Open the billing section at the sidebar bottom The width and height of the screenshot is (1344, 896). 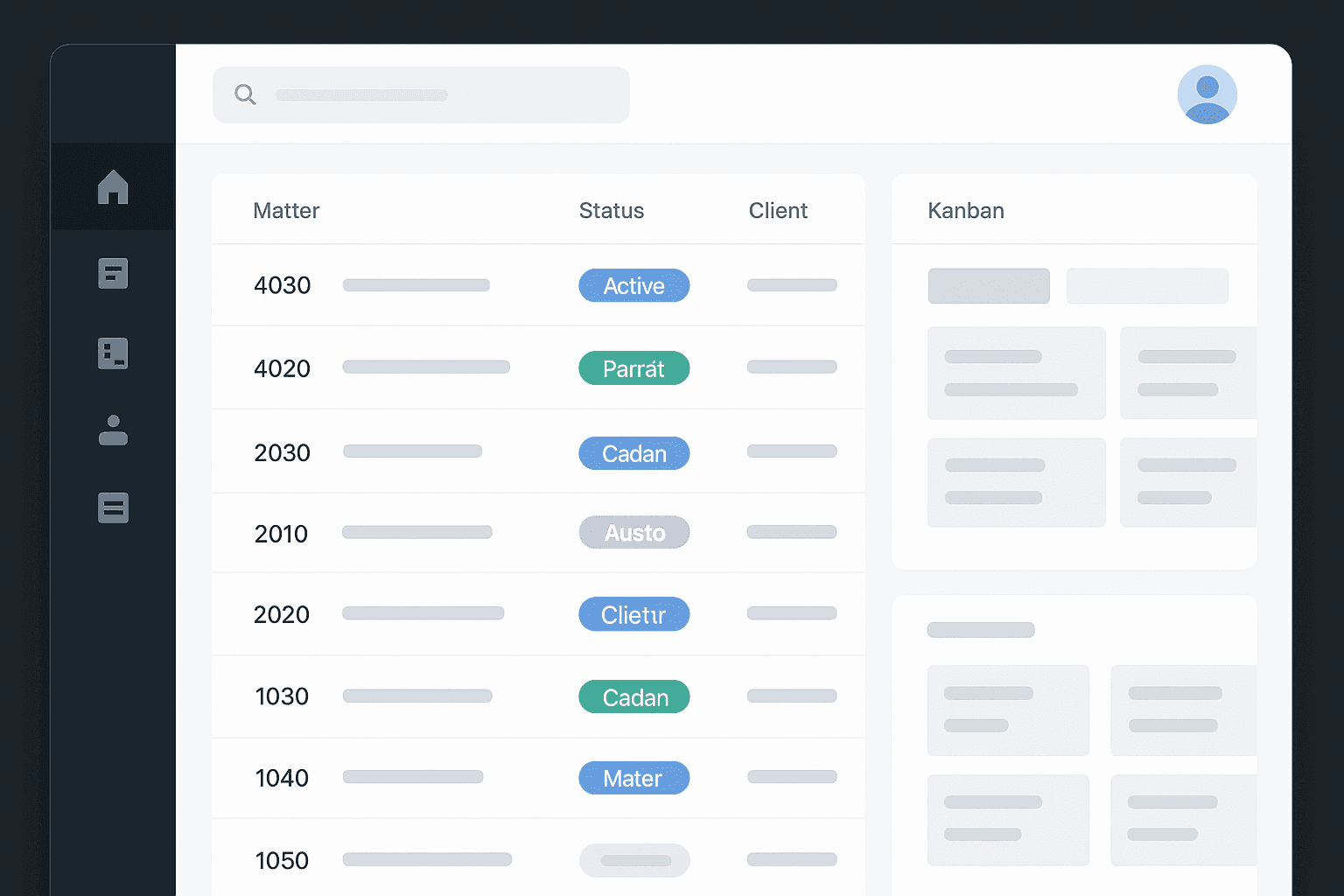pyautogui.click(x=113, y=507)
